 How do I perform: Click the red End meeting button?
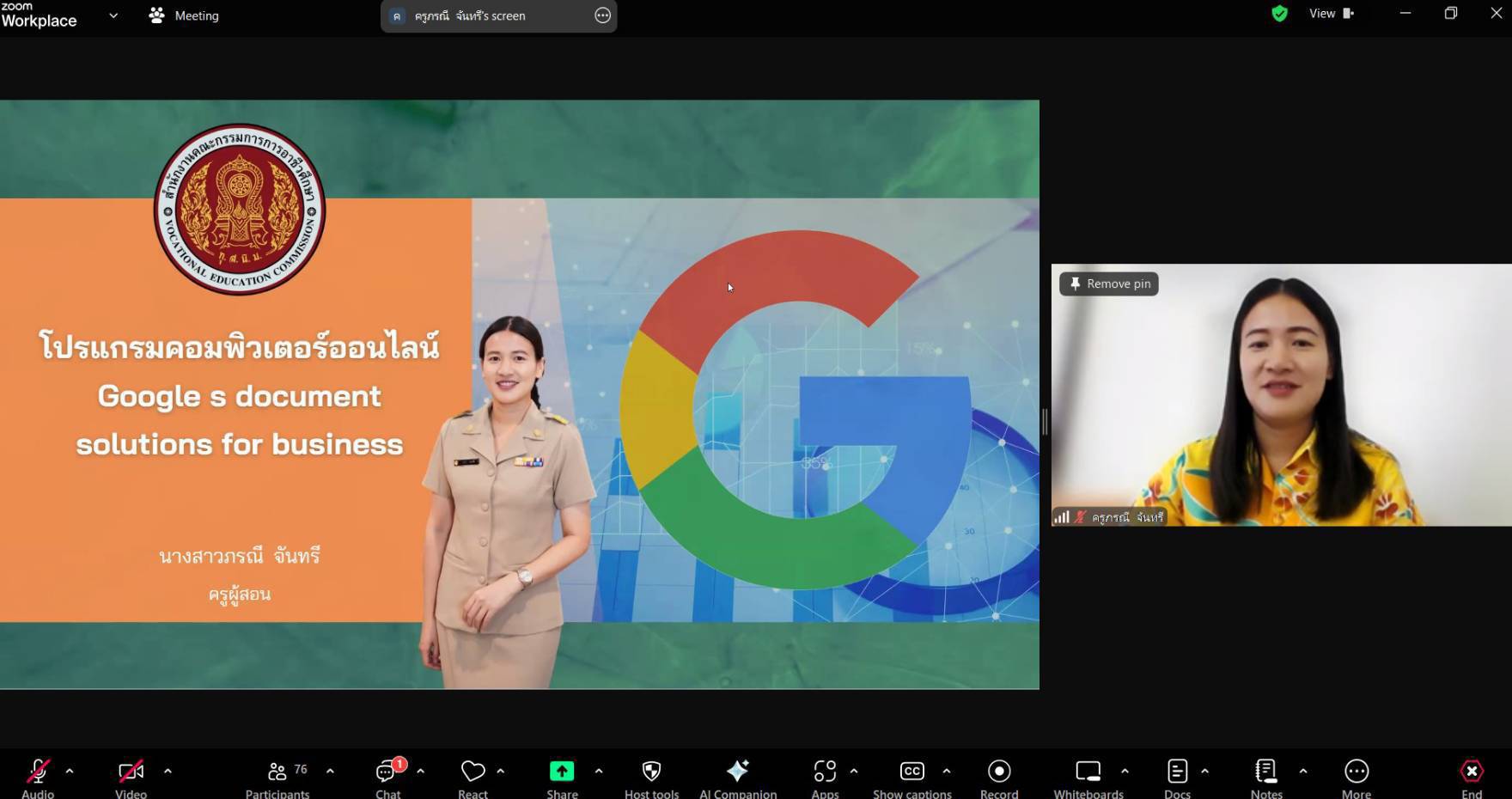click(1472, 772)
